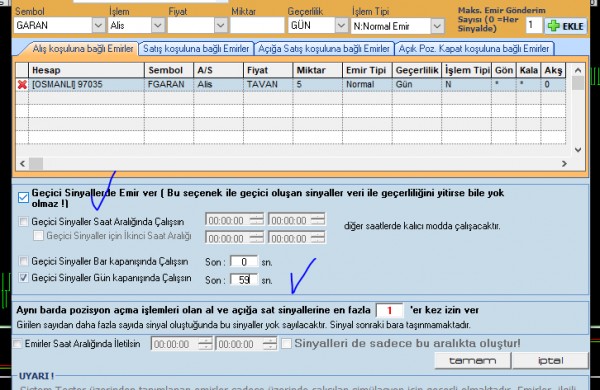Image resolution: width=600 pixels, height=390 pixels.
Task: Click the Miktar column header in table
Action: pos(318,70)
